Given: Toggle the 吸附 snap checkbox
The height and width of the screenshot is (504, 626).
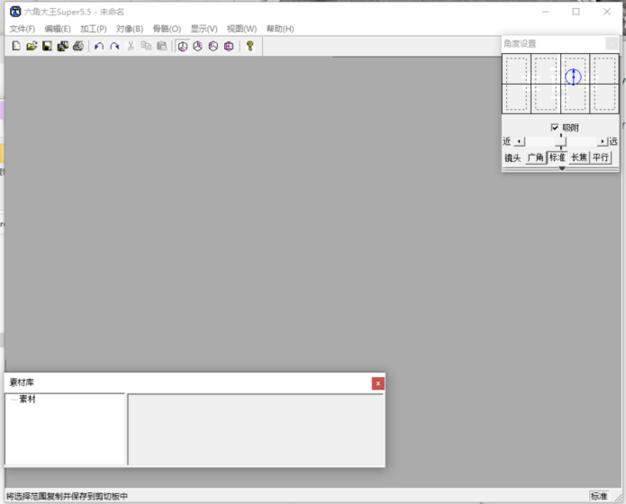Looking at the screenshot, I should pyautogui.click(x=555, y=128).
